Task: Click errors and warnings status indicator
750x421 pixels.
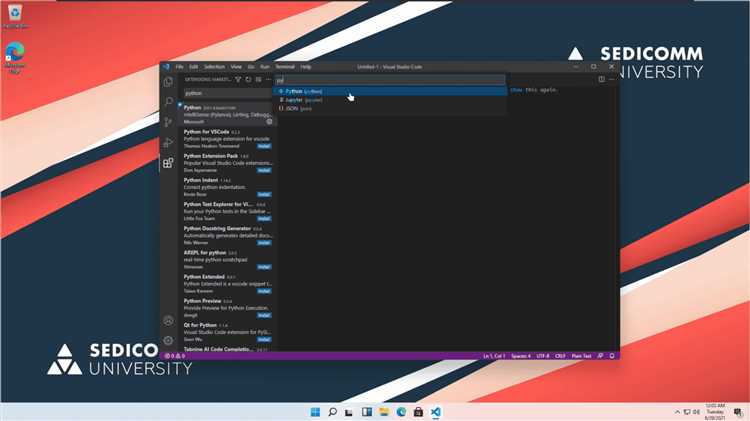Action: click(x=175, y=356)
